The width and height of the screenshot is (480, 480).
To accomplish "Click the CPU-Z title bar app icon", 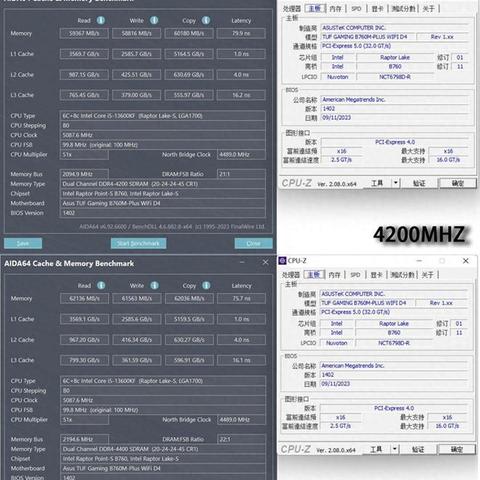I will [x=283, y=261].
